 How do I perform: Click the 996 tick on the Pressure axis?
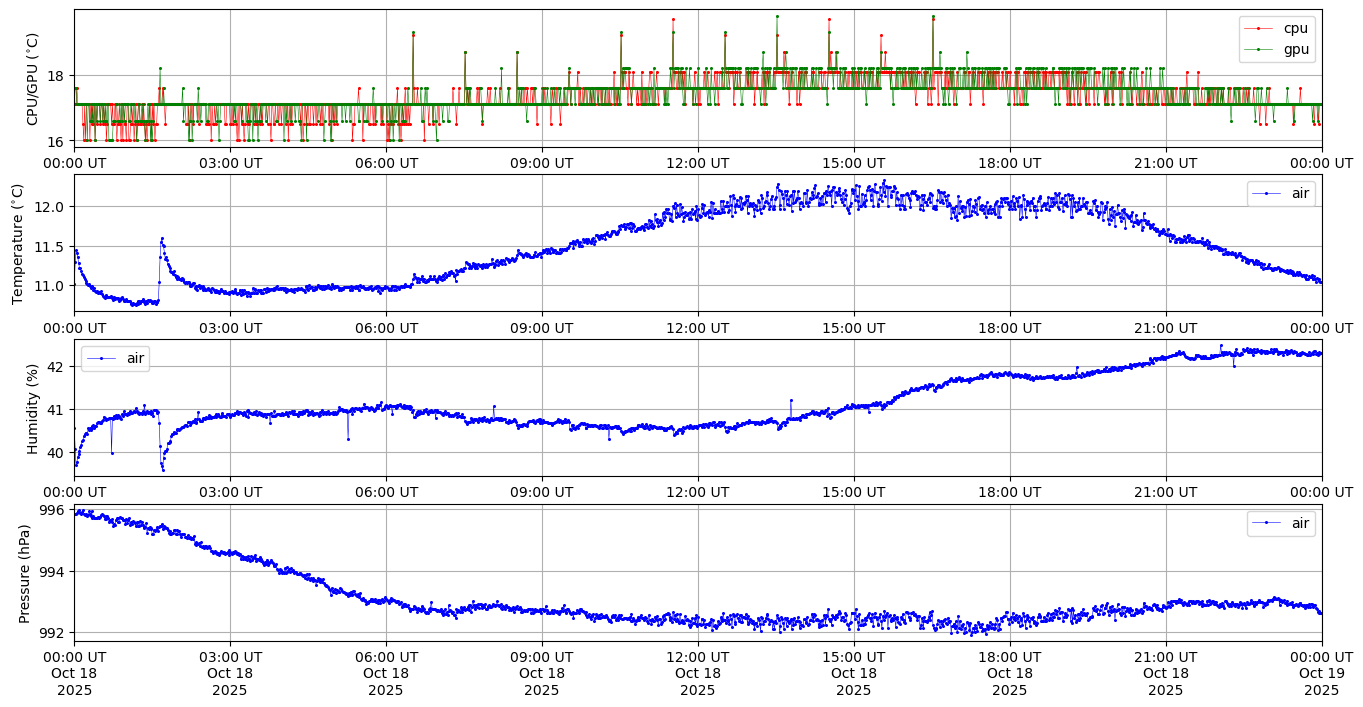[51, 510]
